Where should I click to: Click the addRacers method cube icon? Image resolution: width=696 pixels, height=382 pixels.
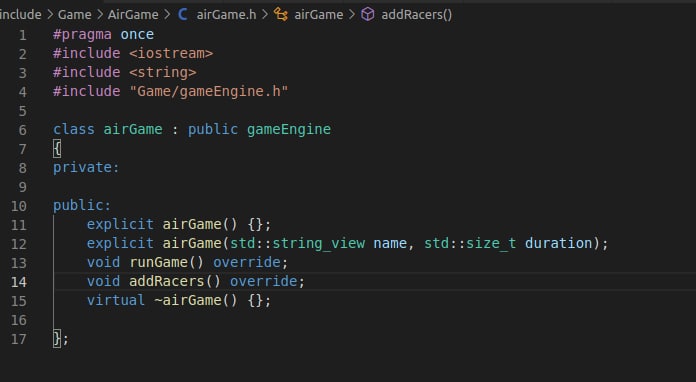point(368,15)
